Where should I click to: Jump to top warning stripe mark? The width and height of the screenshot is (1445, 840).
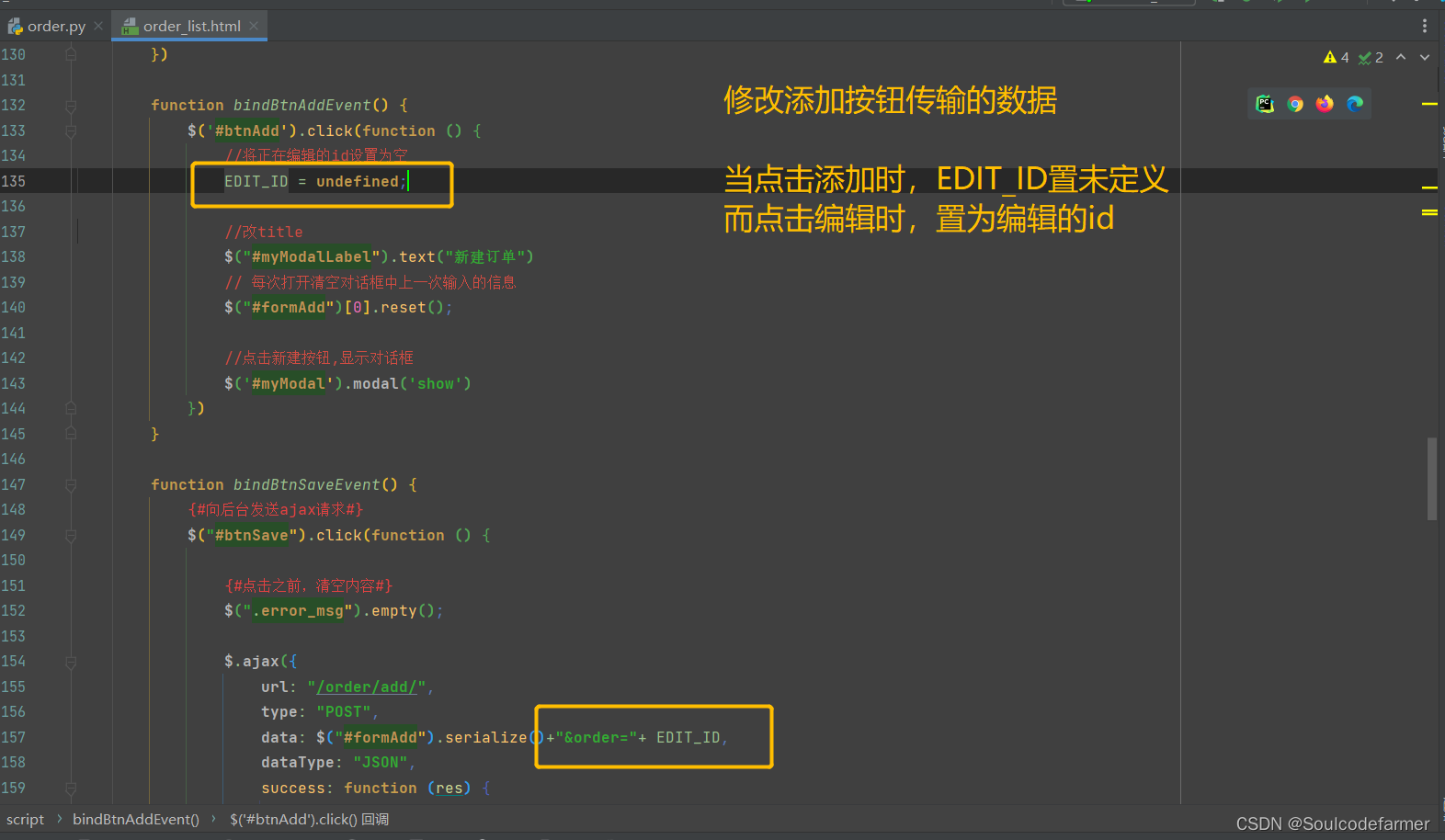(x=1429, y=104)
